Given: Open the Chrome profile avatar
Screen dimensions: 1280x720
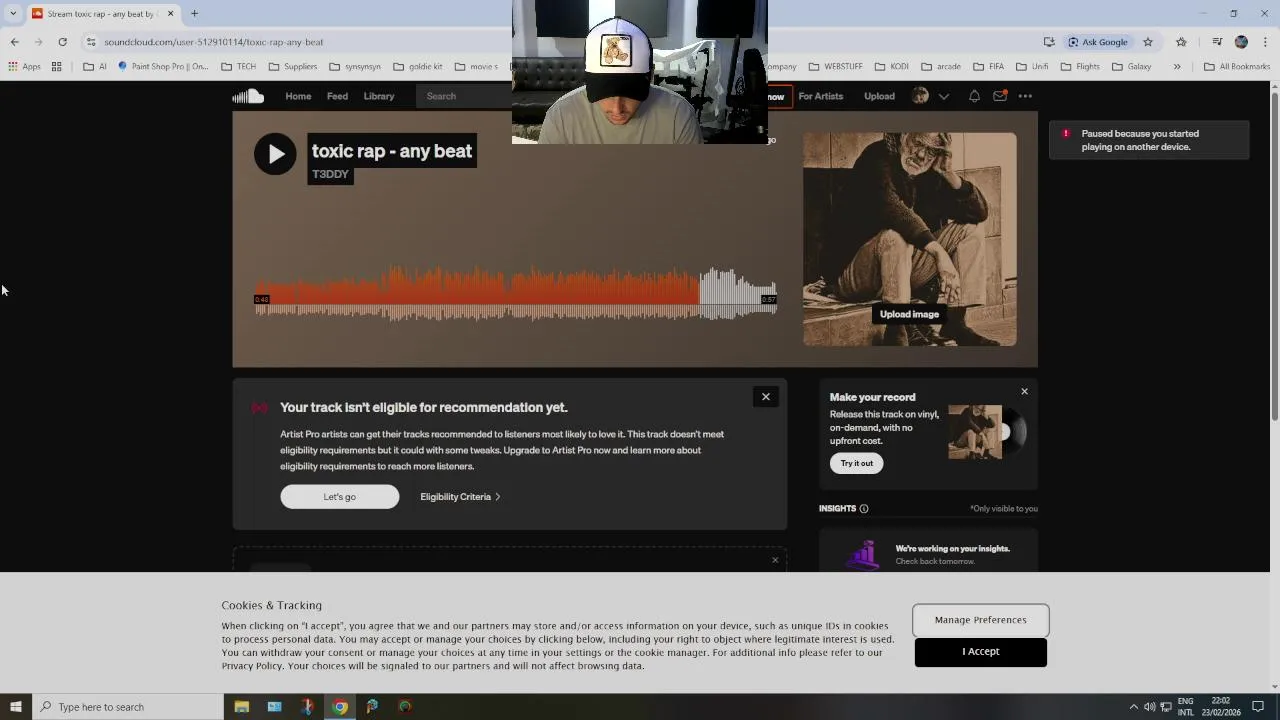Looking at the screenshot, I should click(x=1241, y=42).
